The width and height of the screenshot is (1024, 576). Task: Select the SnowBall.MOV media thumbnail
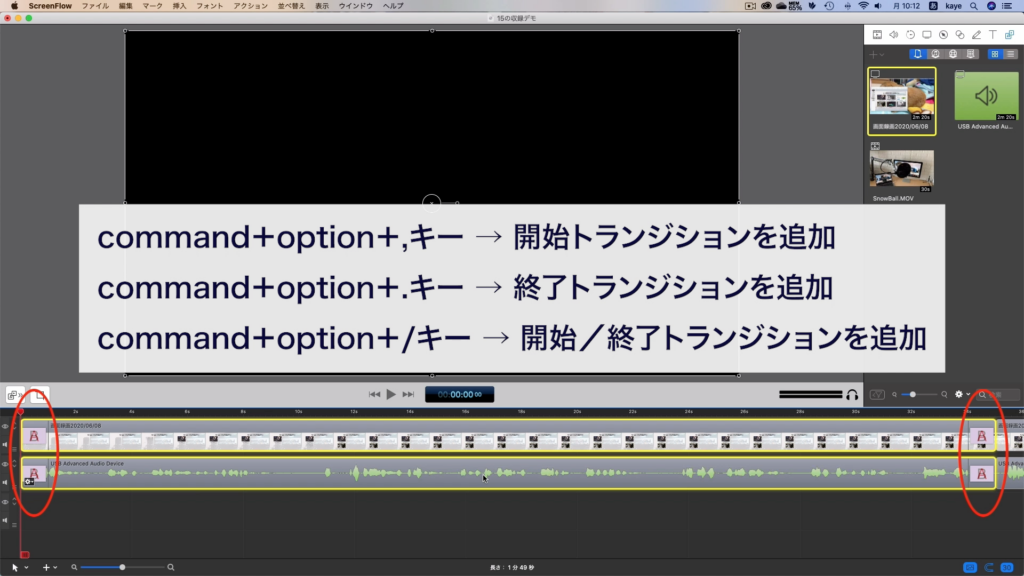click(901, 169)
